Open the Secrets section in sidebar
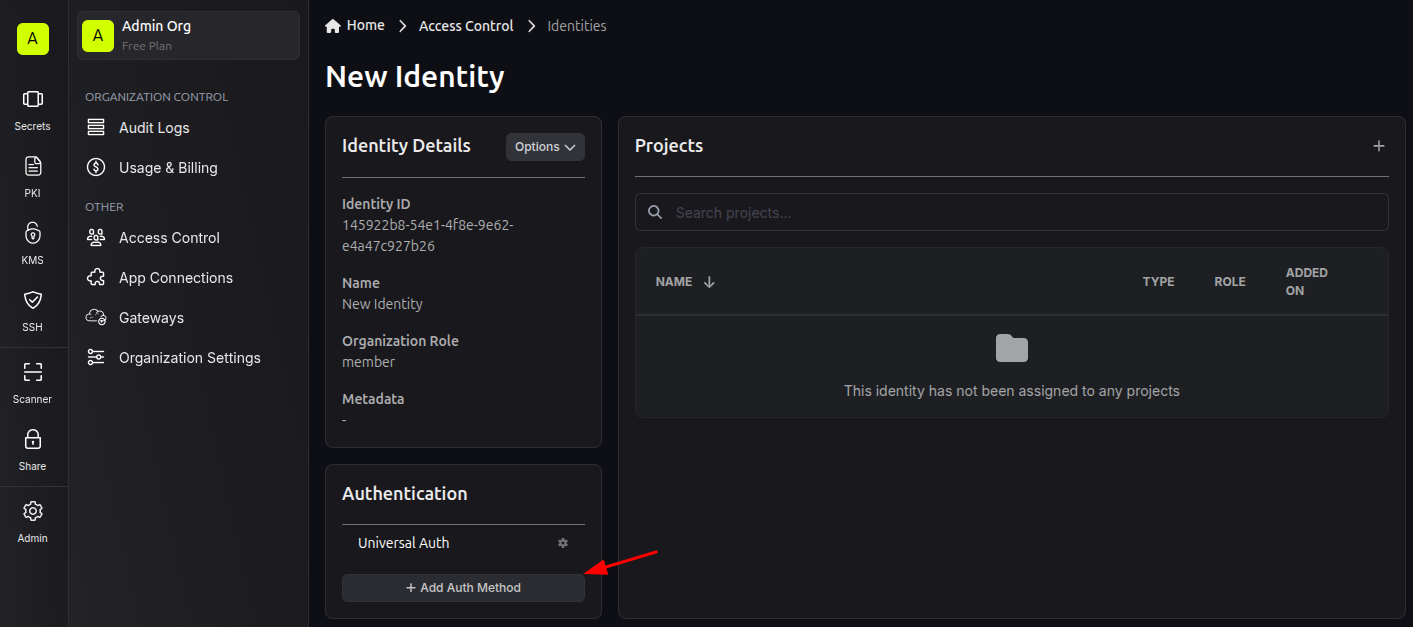 pos(32,109)
